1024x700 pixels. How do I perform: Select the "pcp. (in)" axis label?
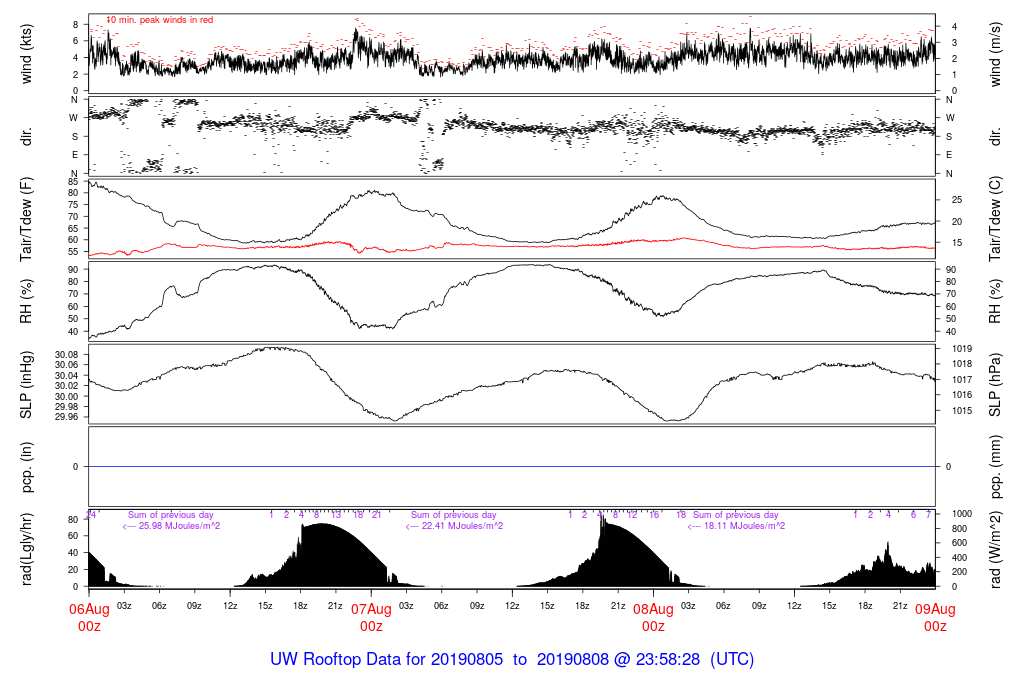coord(27,467)
